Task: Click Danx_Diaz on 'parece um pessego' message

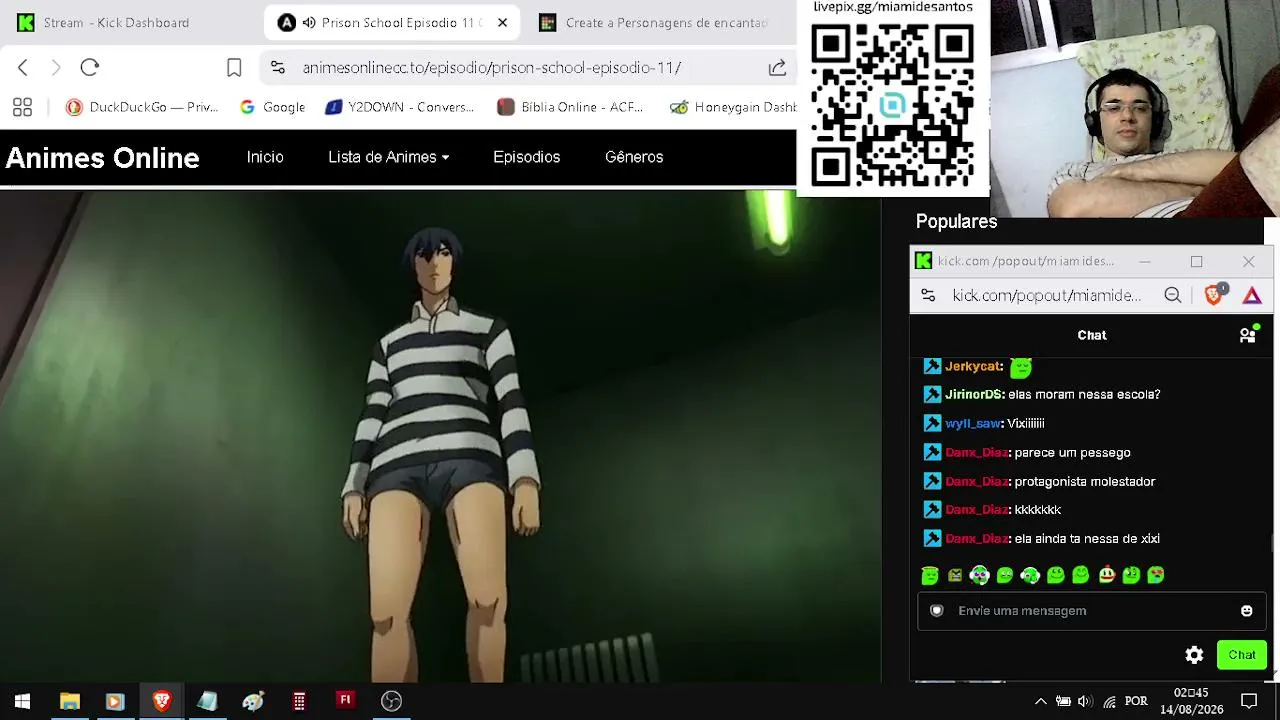Action: click(x=976, y=453)
